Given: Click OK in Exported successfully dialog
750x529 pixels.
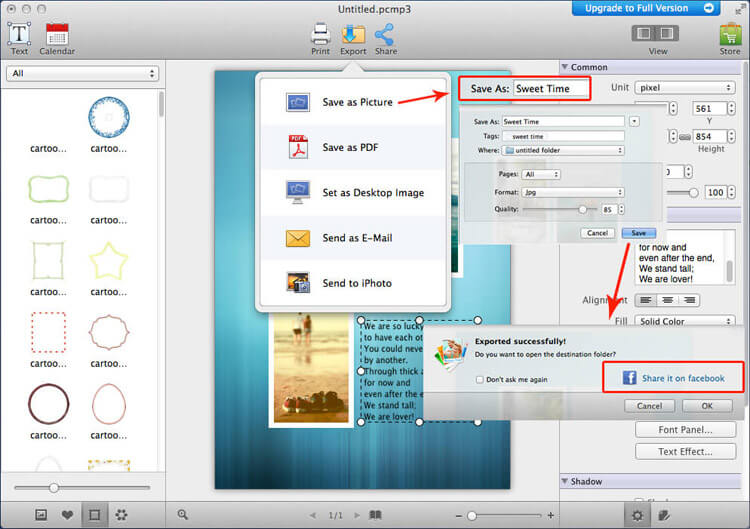Looking at the screenshot, I should [707, 406].
